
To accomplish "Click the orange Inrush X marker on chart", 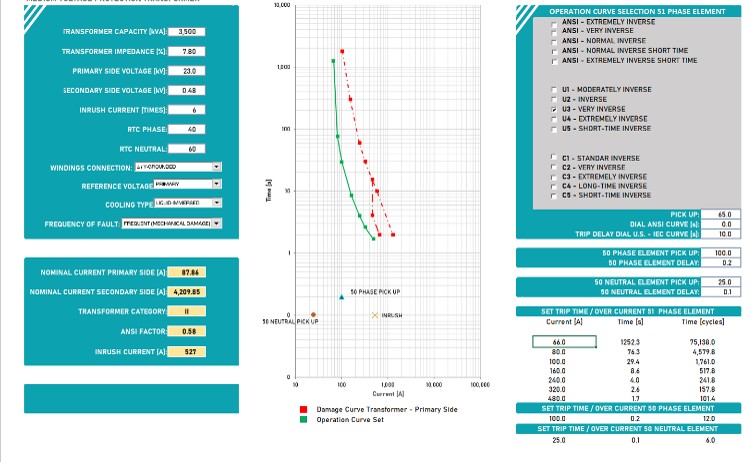I will click(x=374, y=315).
